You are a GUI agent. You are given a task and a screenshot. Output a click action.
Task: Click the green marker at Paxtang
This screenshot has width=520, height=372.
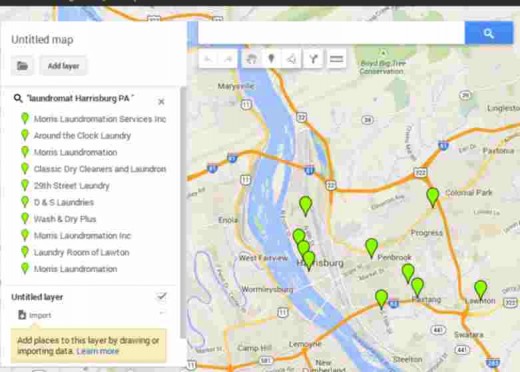pyautogui.click(x=417, y=287)
